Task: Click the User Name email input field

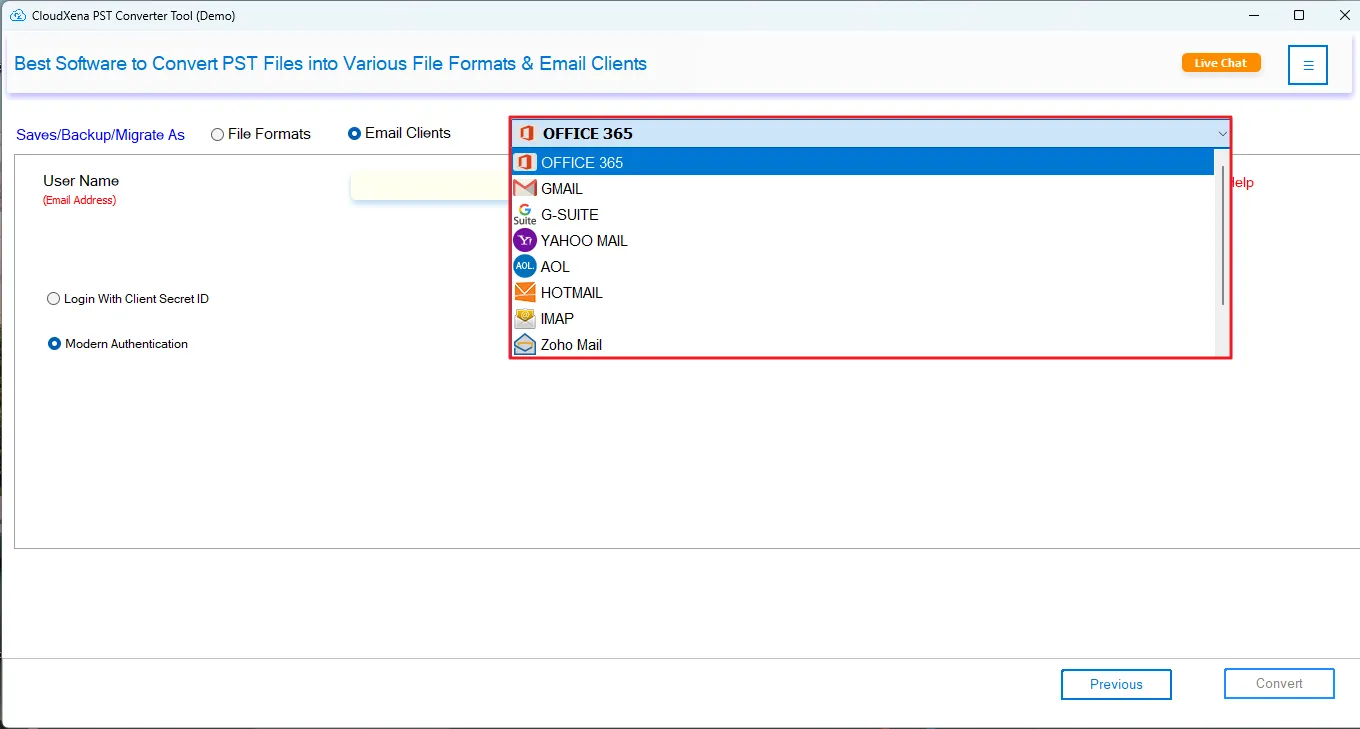Action: pyautogui.click(x=430, y=185)
